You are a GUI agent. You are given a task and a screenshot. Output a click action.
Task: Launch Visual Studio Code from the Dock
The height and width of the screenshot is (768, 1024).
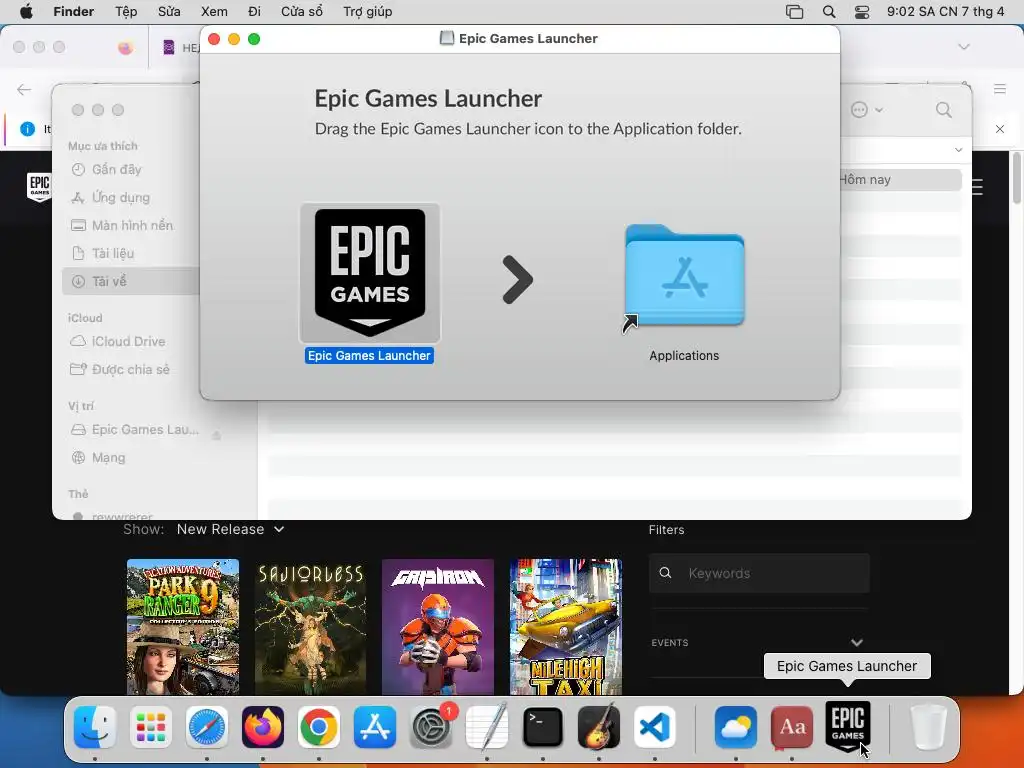pyautogui.click(x=655, y=727)
